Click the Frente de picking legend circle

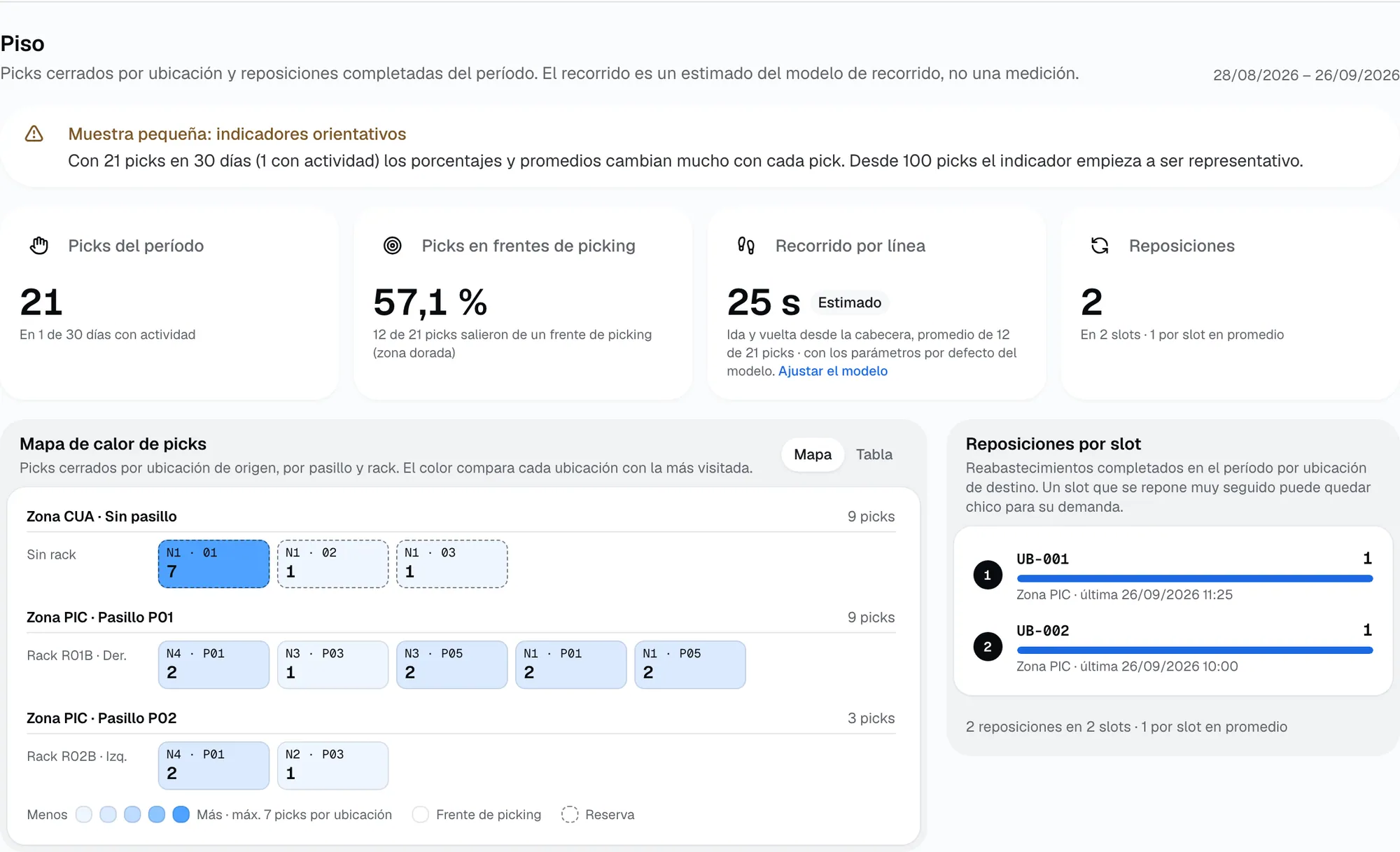click(420, 814)
